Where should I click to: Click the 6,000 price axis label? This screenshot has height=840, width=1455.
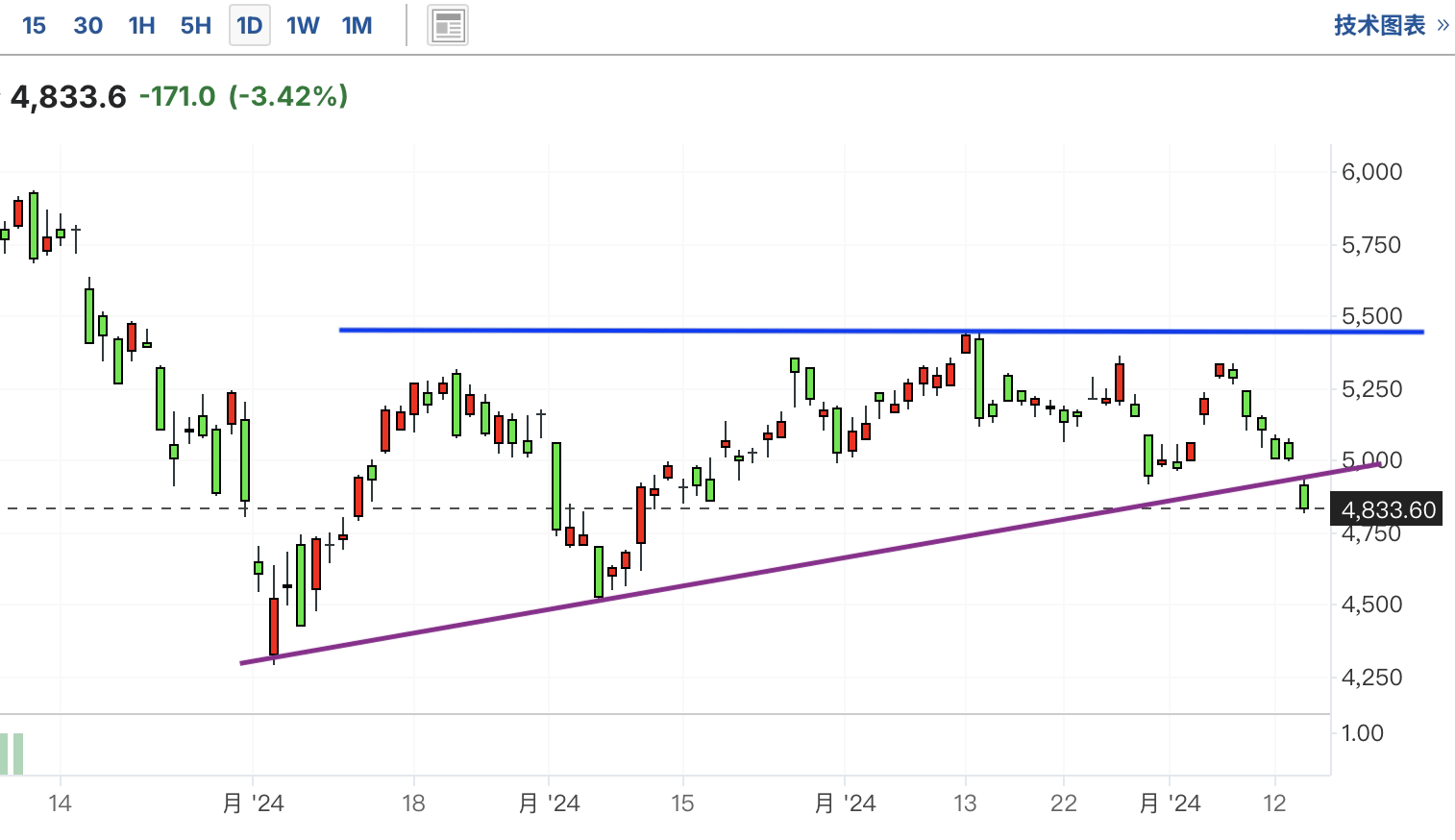tap(1371, 172)
